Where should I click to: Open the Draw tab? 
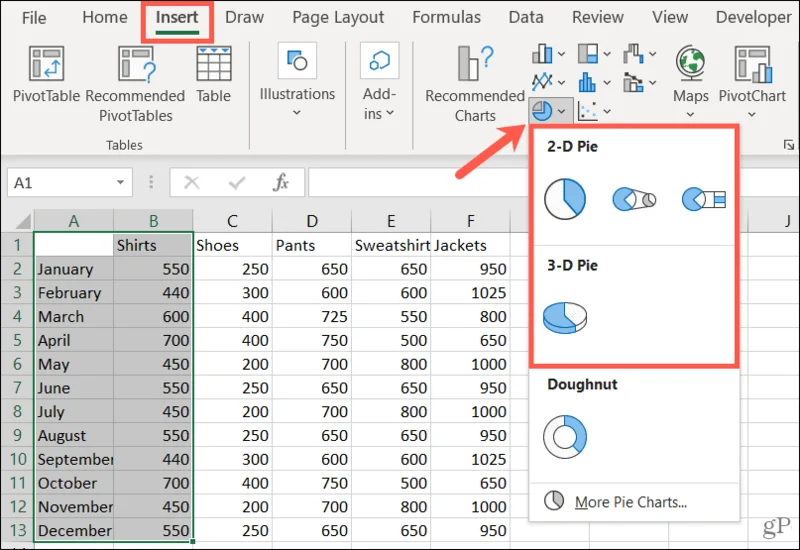[244, 17]
